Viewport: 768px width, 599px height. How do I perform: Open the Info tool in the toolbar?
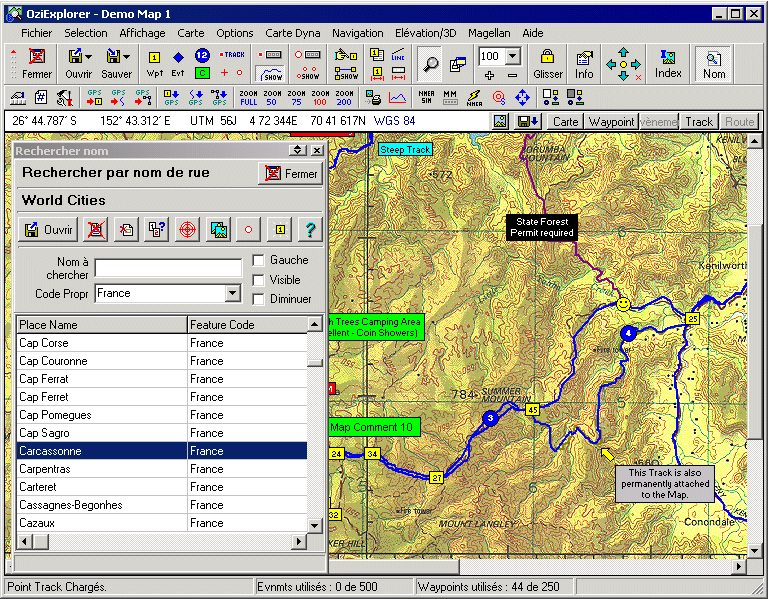(584, 64)
